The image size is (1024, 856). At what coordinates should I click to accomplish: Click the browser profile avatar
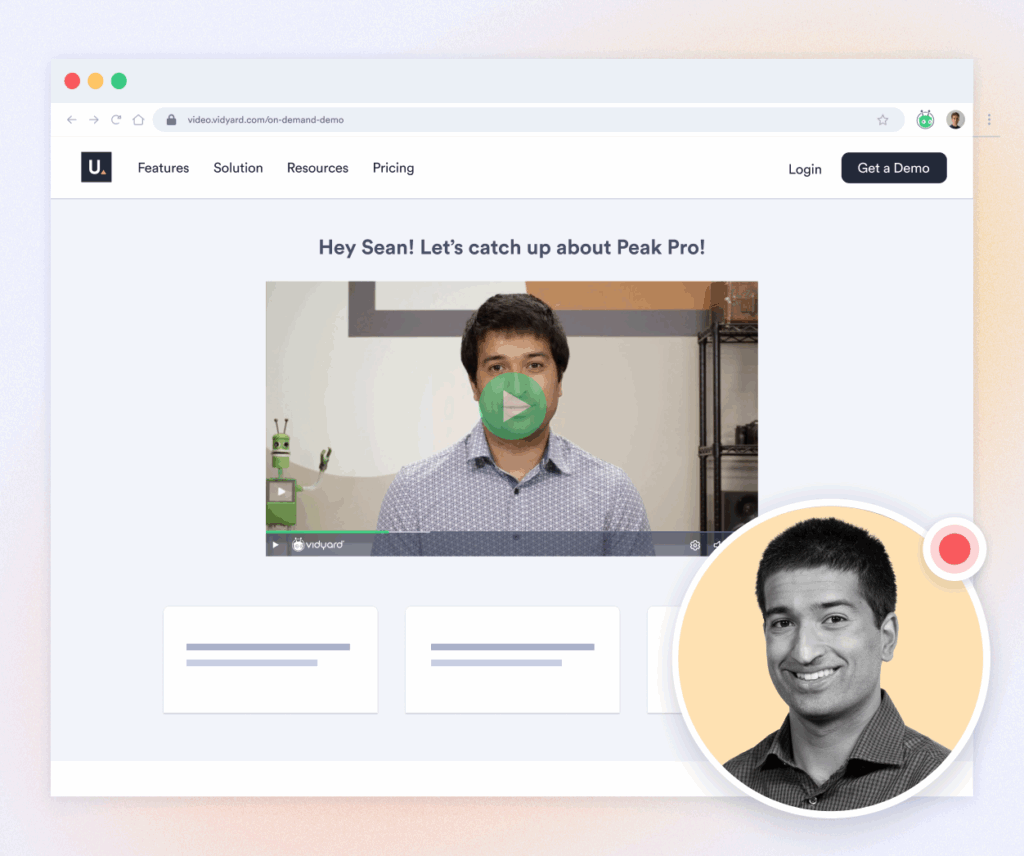[956, 120]
